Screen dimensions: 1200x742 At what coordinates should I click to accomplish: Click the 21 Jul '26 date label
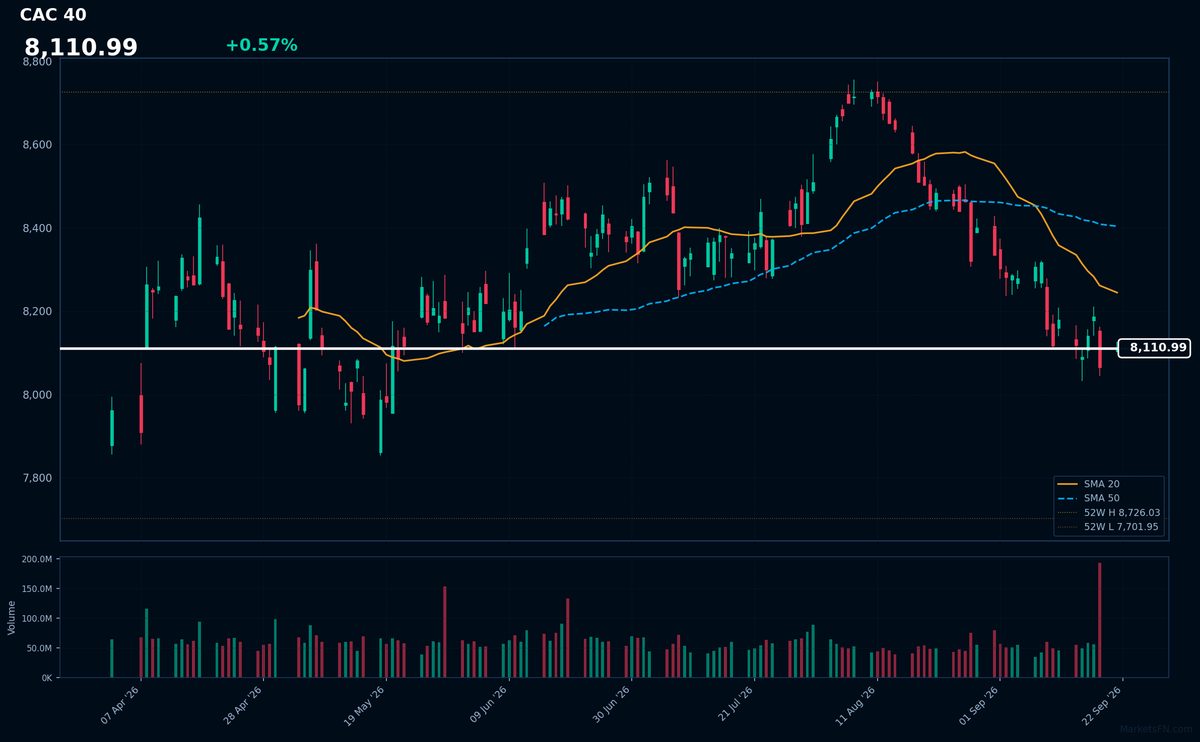(734, 706)
